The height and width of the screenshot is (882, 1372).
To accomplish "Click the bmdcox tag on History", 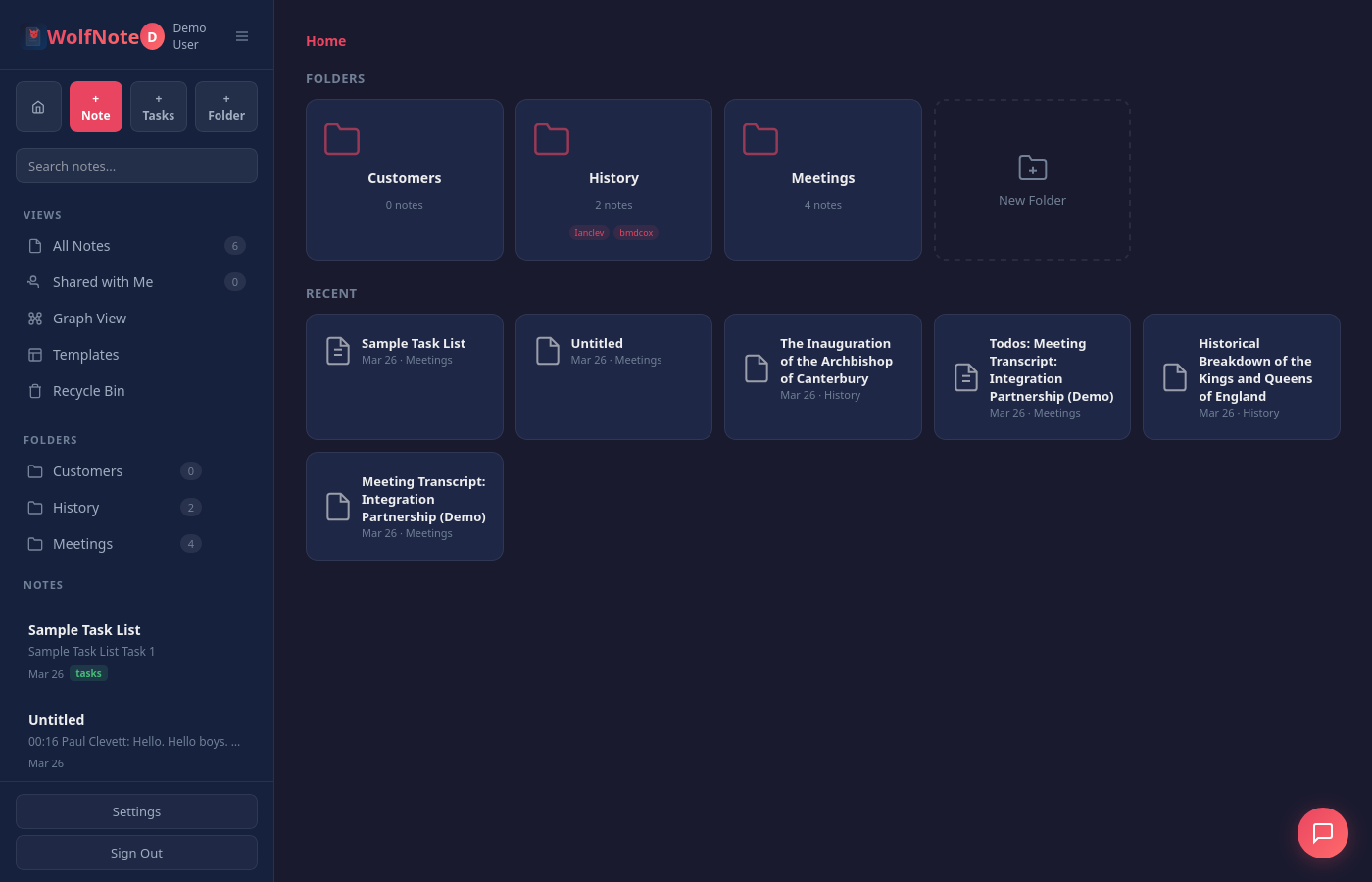I will point(636,233).
